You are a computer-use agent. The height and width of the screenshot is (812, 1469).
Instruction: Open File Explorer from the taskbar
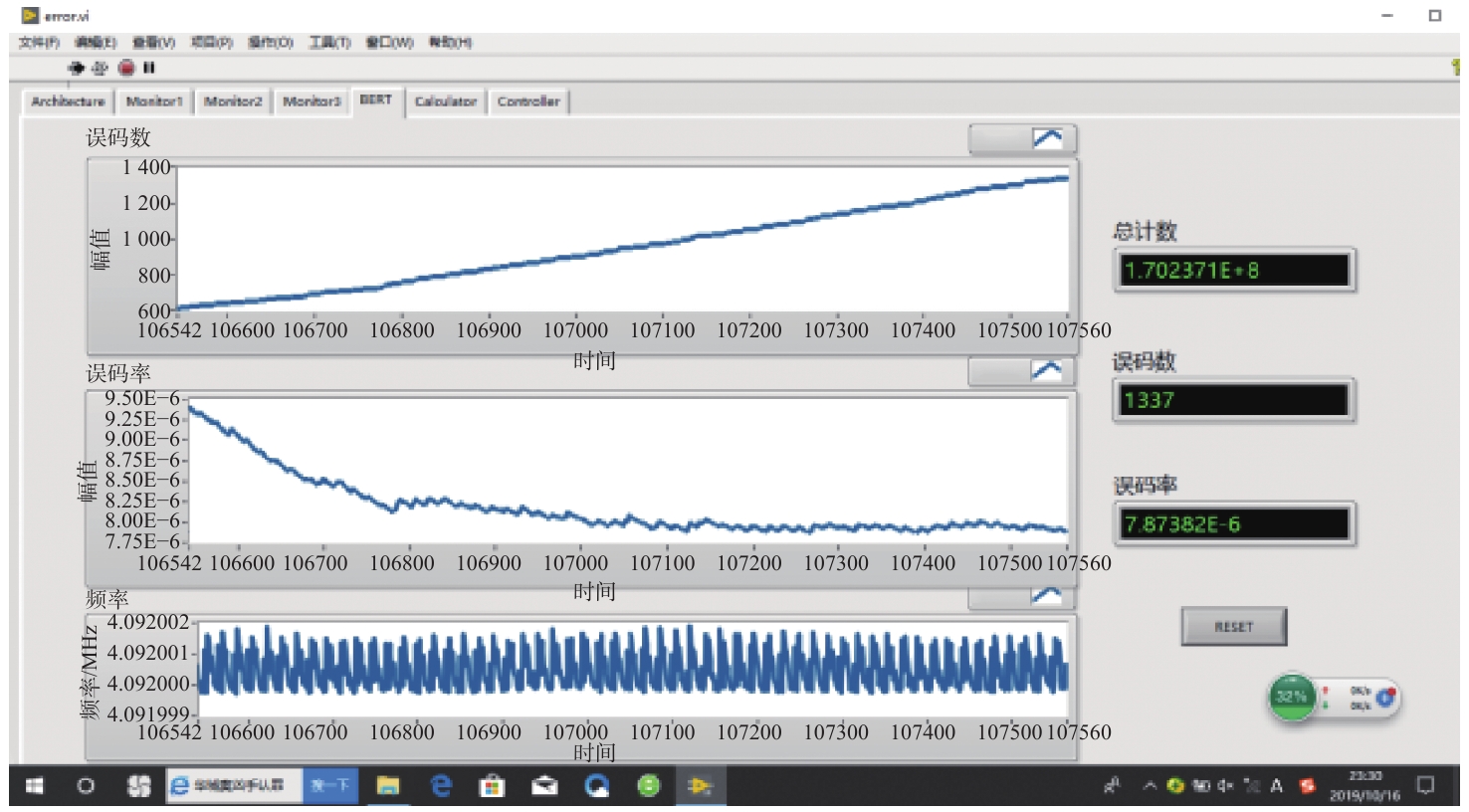[x=387, y=786]
